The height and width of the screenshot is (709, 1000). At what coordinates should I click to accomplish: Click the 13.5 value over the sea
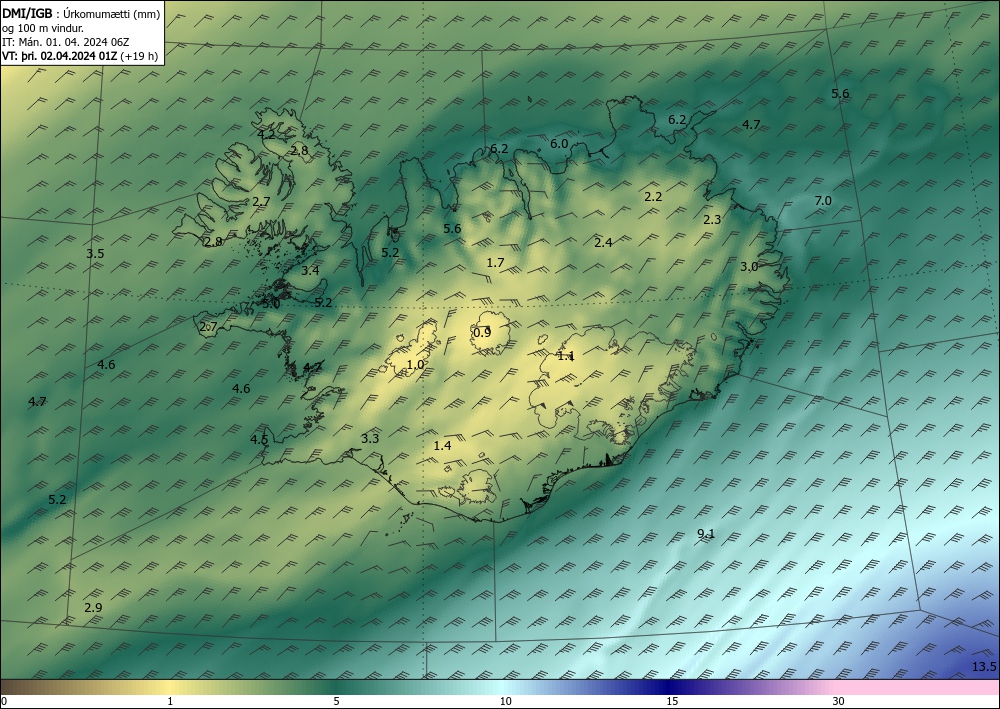point(983,666)
